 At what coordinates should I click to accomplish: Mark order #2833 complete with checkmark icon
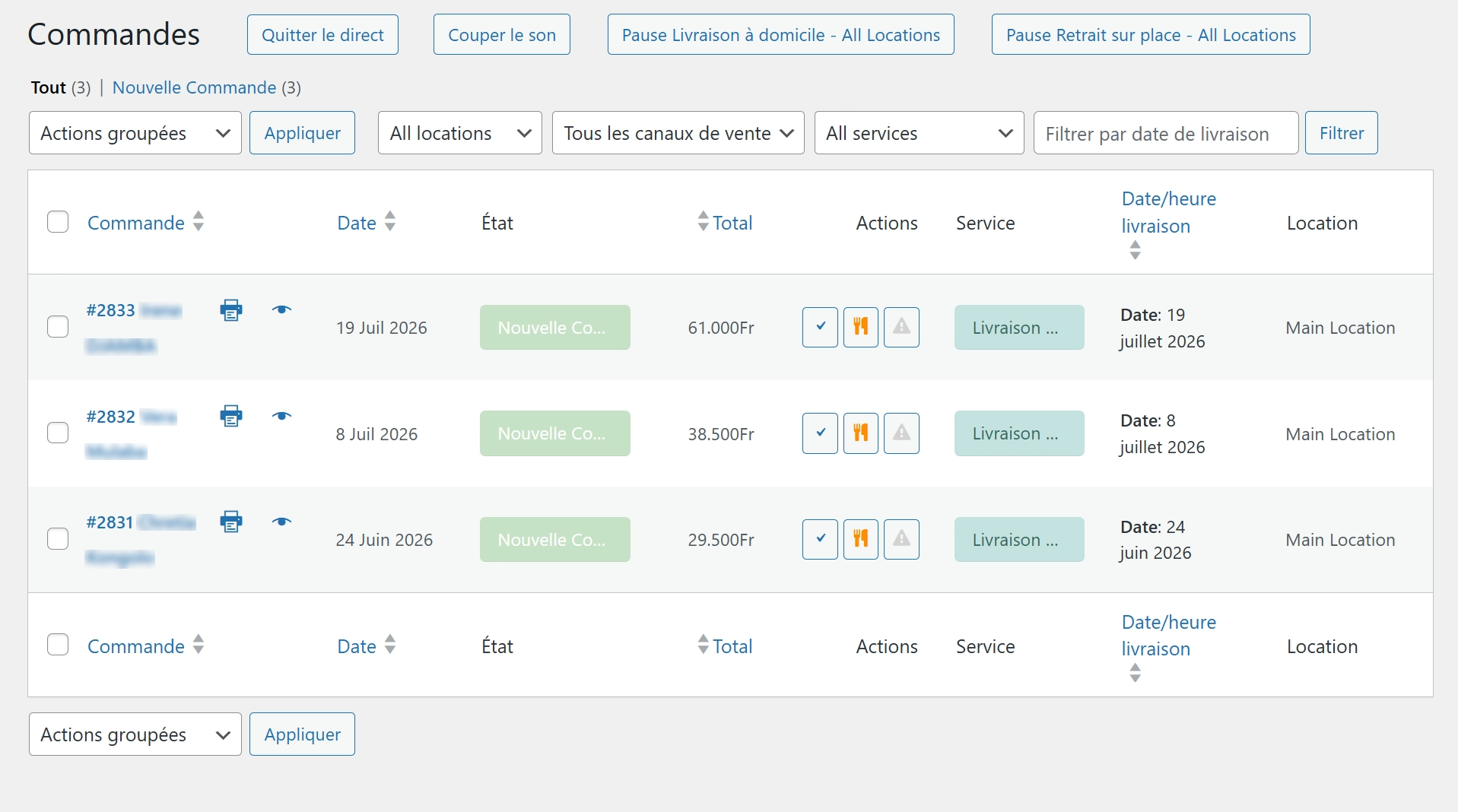(x=820, y=327)
